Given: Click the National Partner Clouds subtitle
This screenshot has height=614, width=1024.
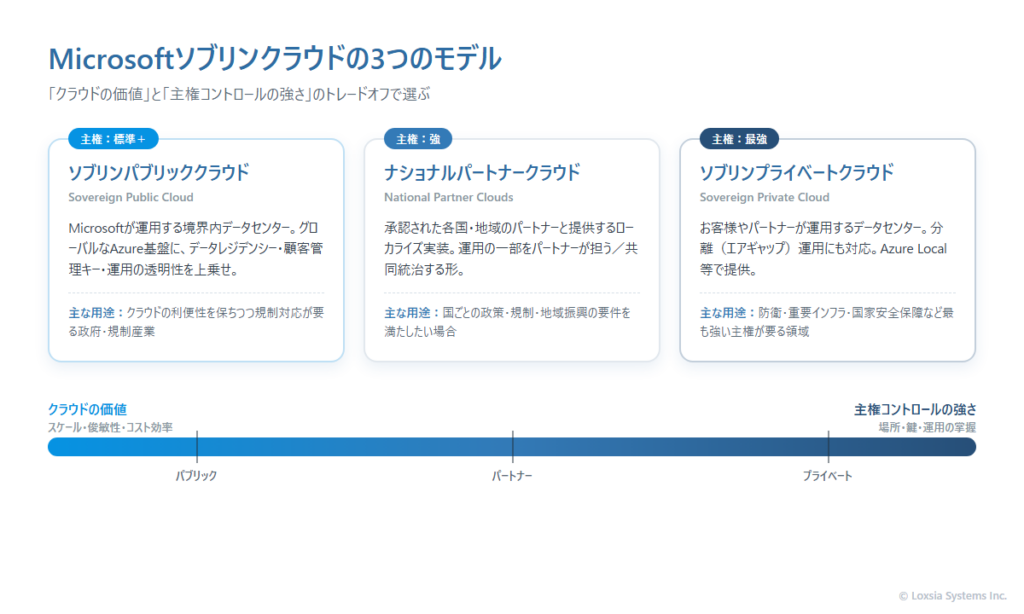Looking at the screenshot, I should [x=449, y=197].
